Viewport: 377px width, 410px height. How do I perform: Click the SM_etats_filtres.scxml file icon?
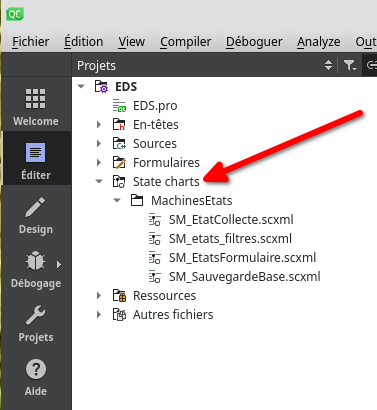click(x=155, y=239)
